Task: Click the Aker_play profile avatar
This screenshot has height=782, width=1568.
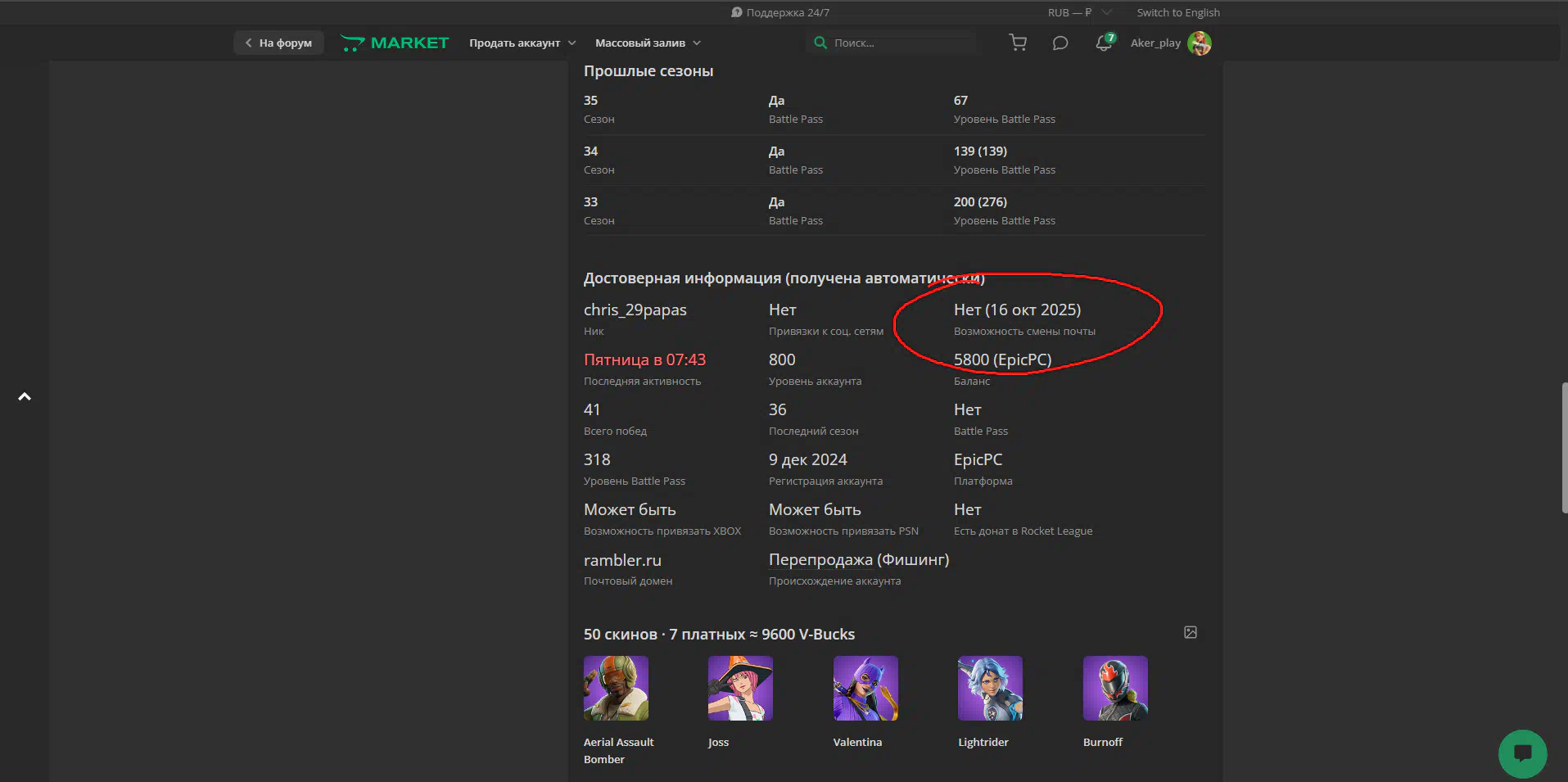Action: (1200, 43)
